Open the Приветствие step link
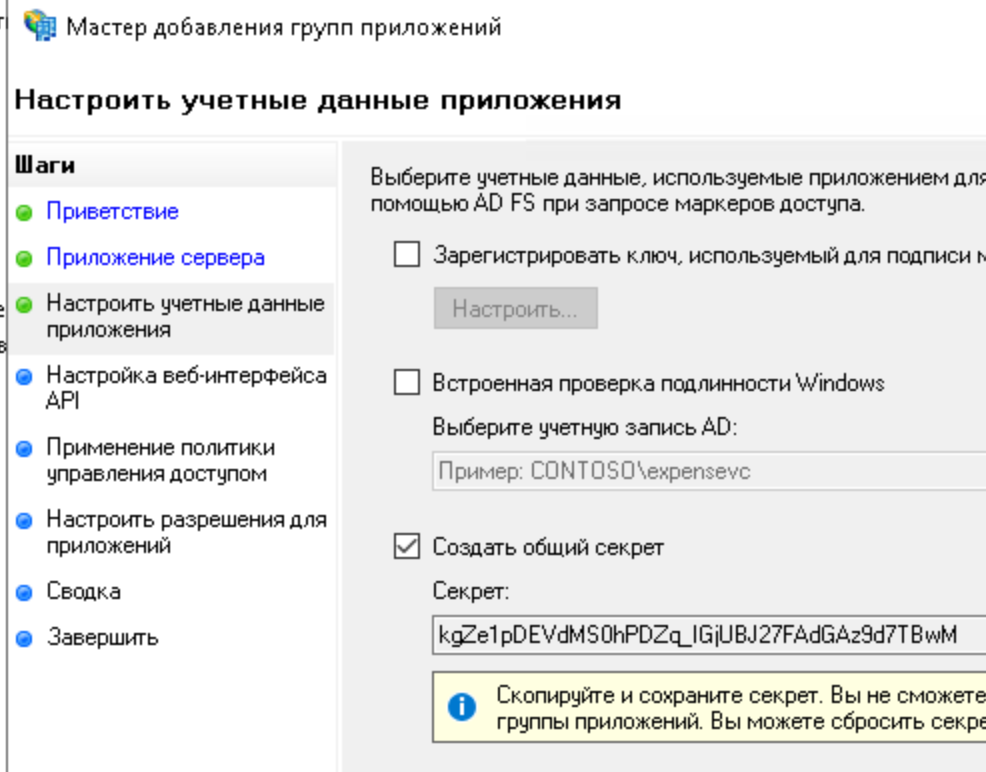 (112, 212)
